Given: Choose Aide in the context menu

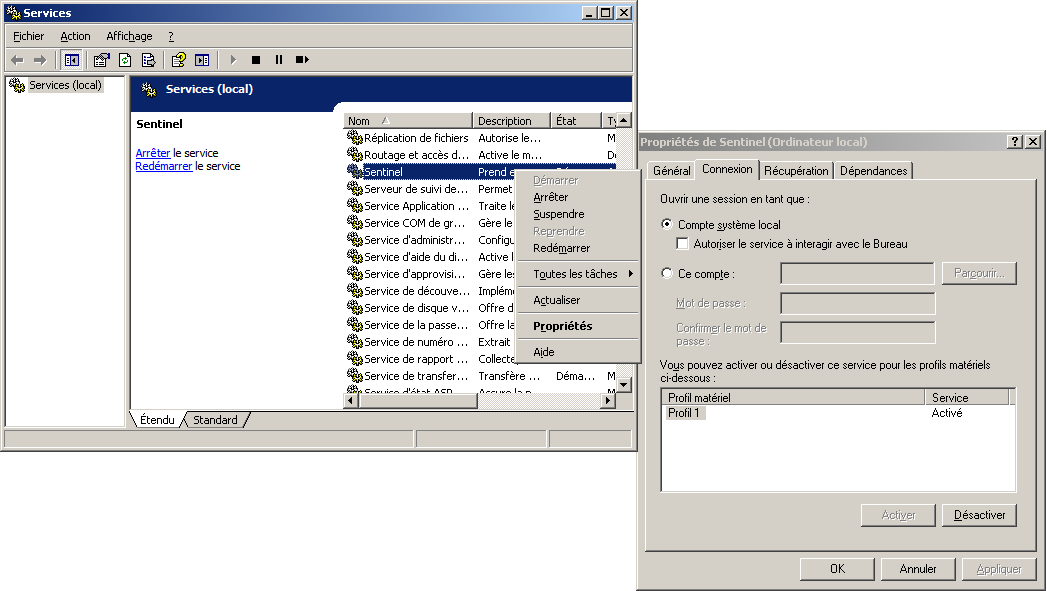Looking at the screenshot, I should coord(578,352).
